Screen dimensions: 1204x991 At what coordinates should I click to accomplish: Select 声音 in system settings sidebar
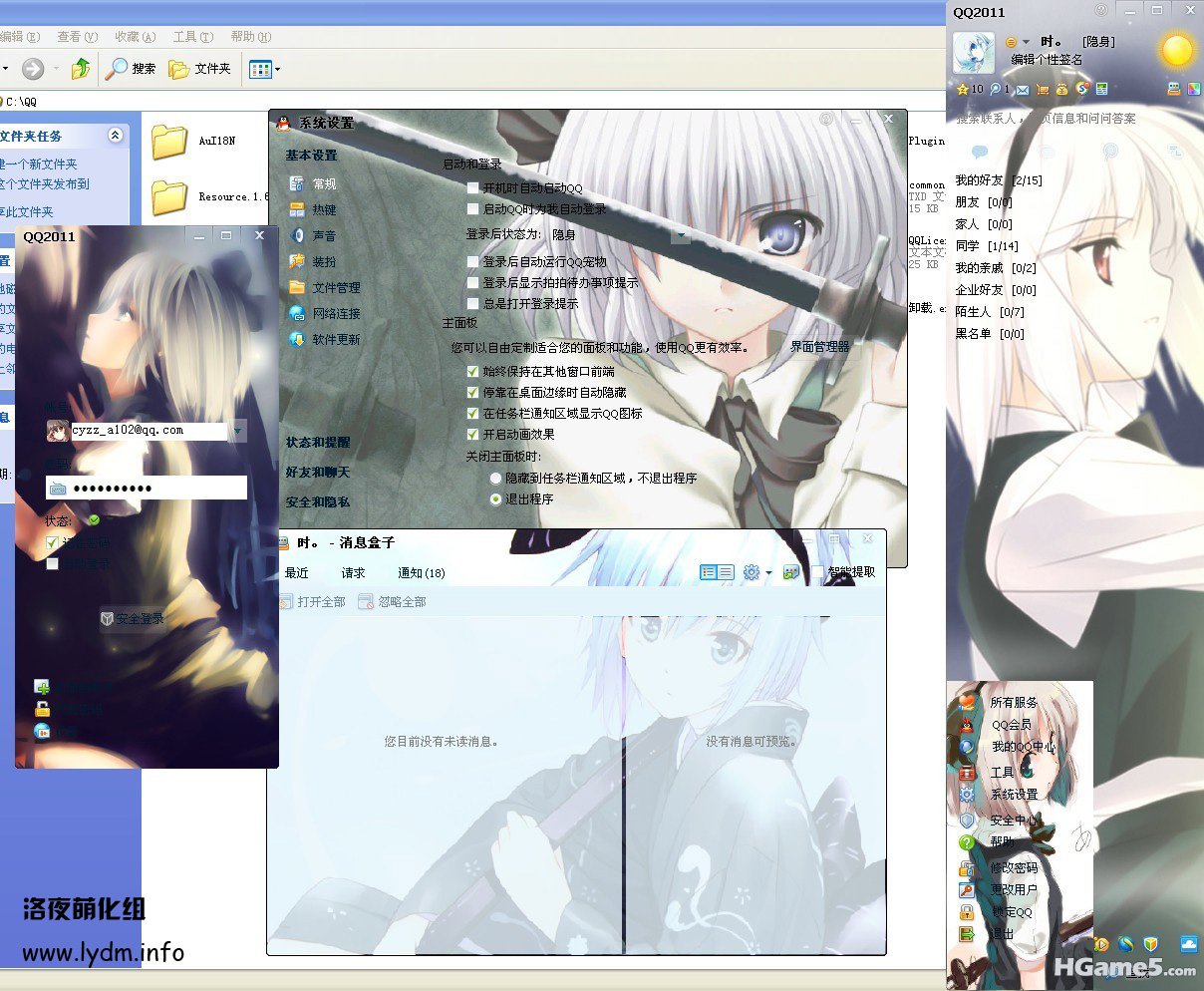click(324, 236)
